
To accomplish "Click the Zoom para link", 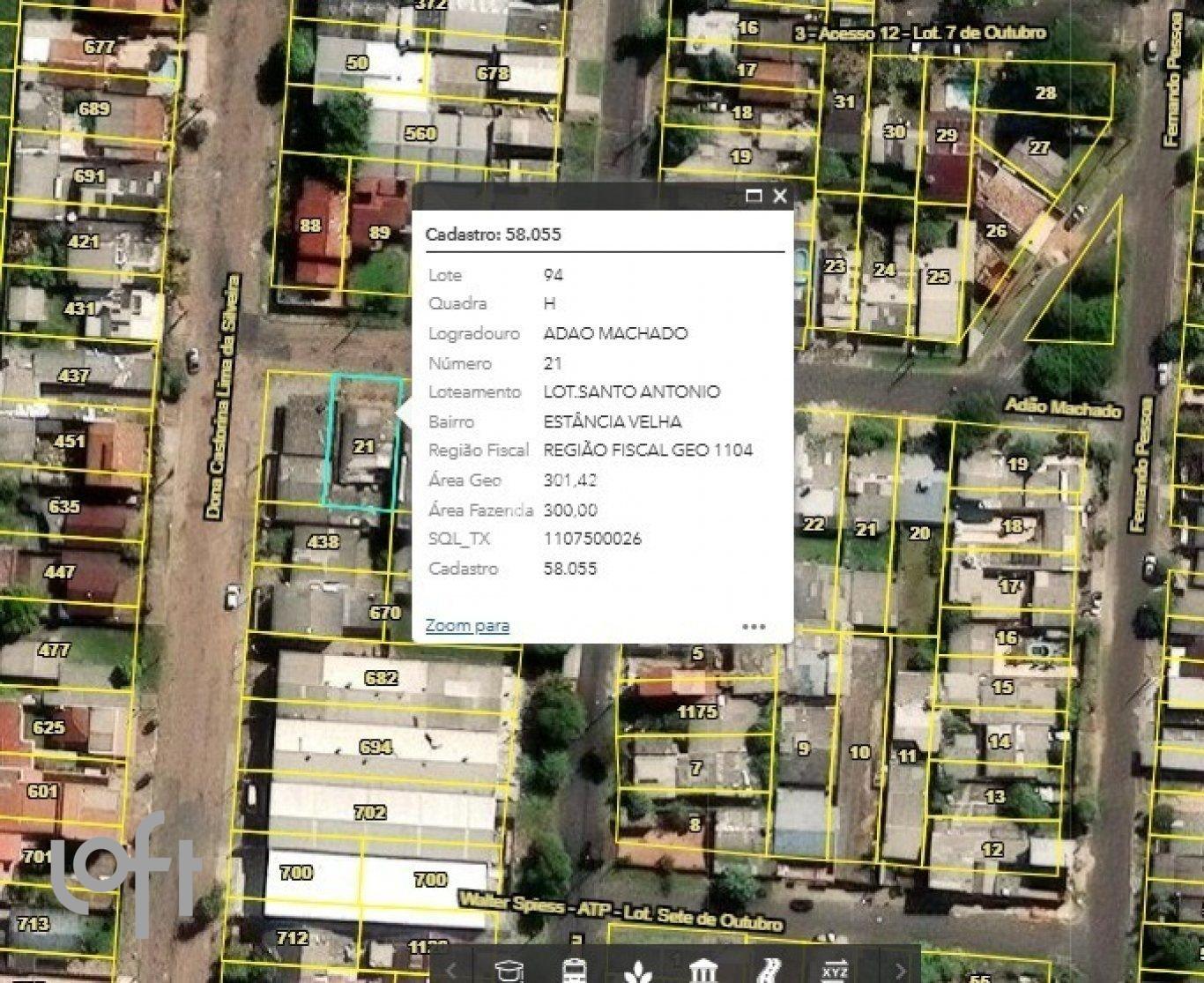I will tap(467, 625).
